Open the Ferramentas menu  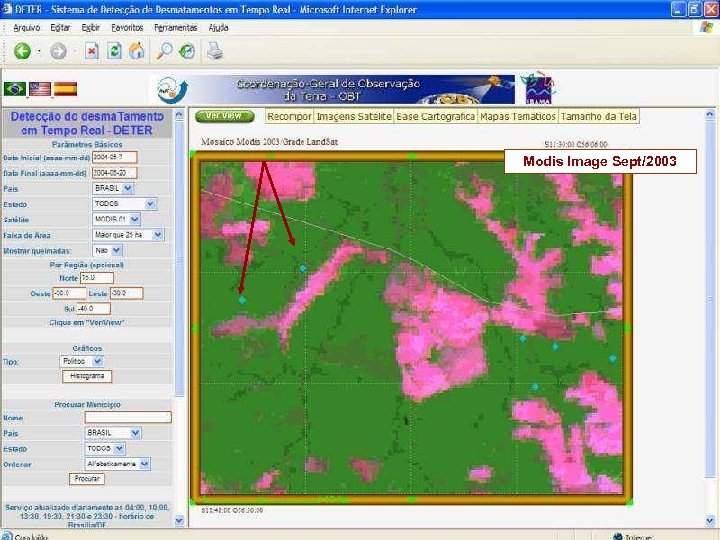coord(175,28)
